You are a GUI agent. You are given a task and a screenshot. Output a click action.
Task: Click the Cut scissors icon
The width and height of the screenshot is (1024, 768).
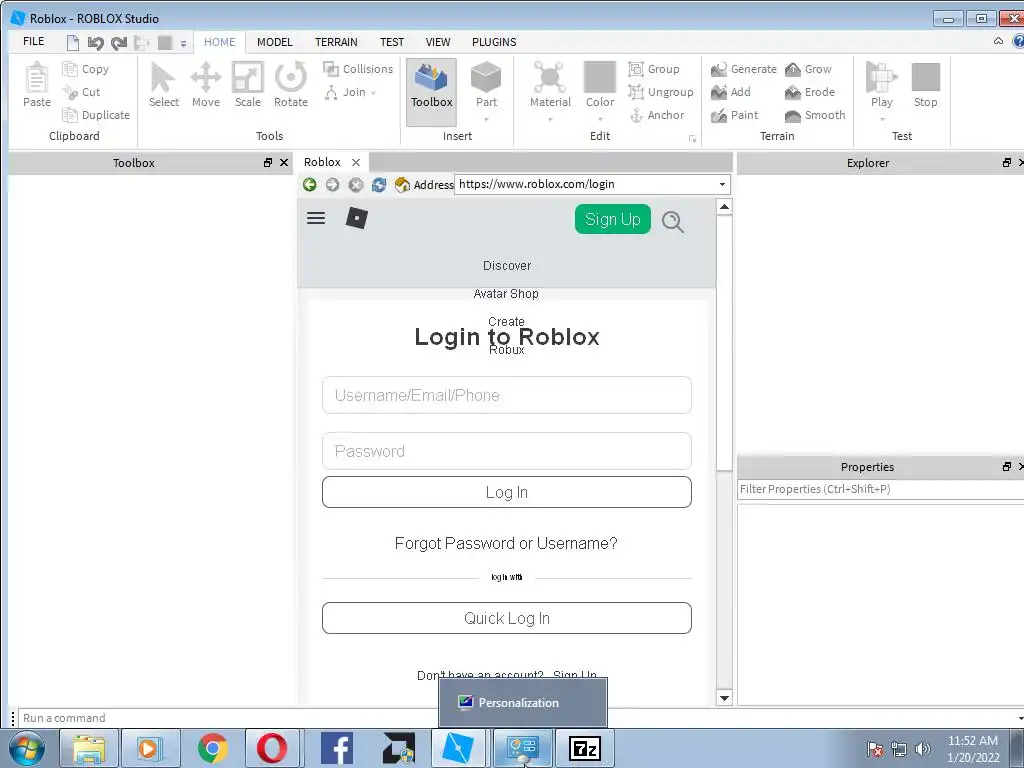pyautogui.click(x=70, y=92)
